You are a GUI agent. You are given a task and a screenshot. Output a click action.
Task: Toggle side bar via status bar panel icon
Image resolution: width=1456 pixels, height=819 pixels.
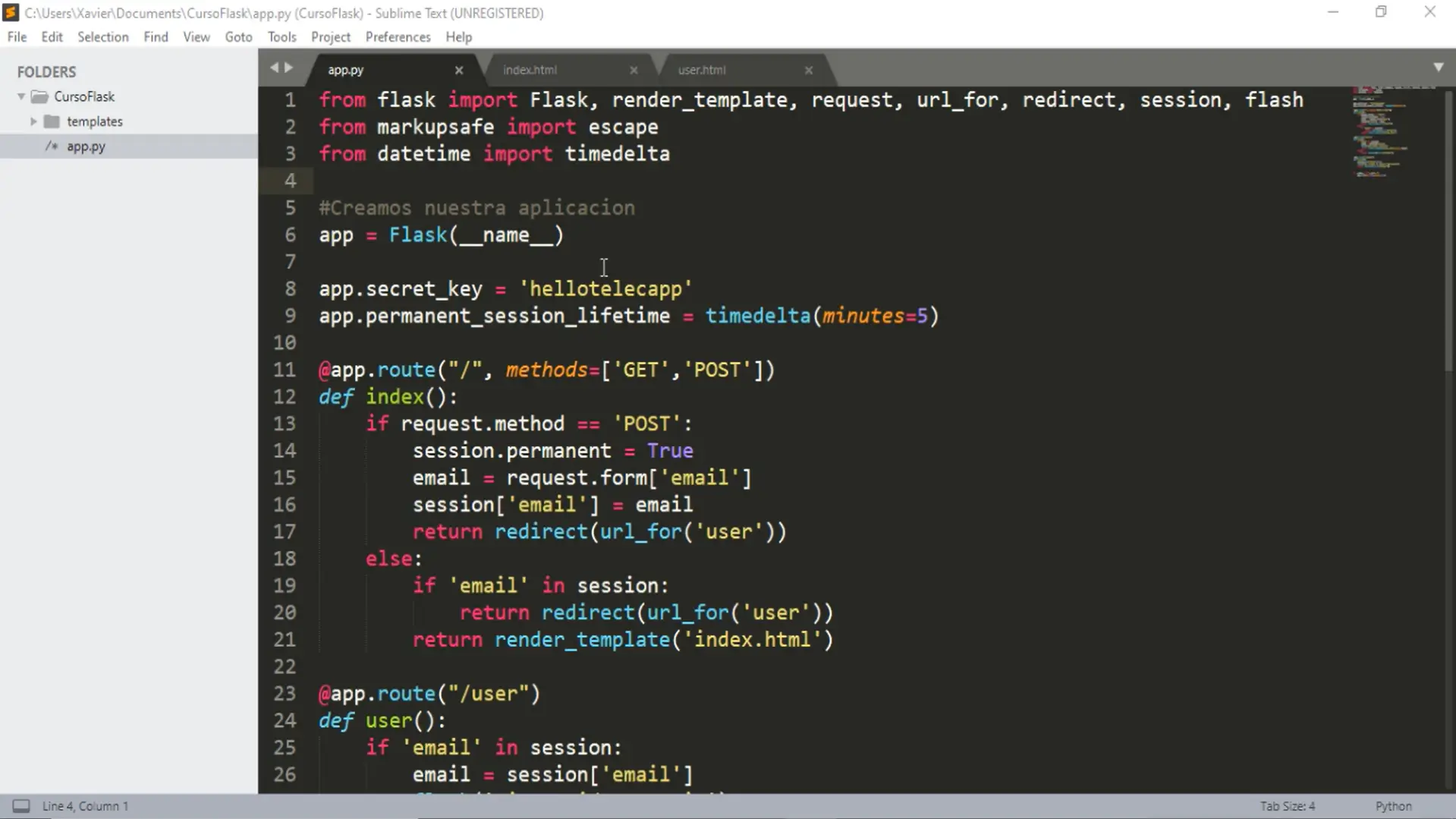21,806
